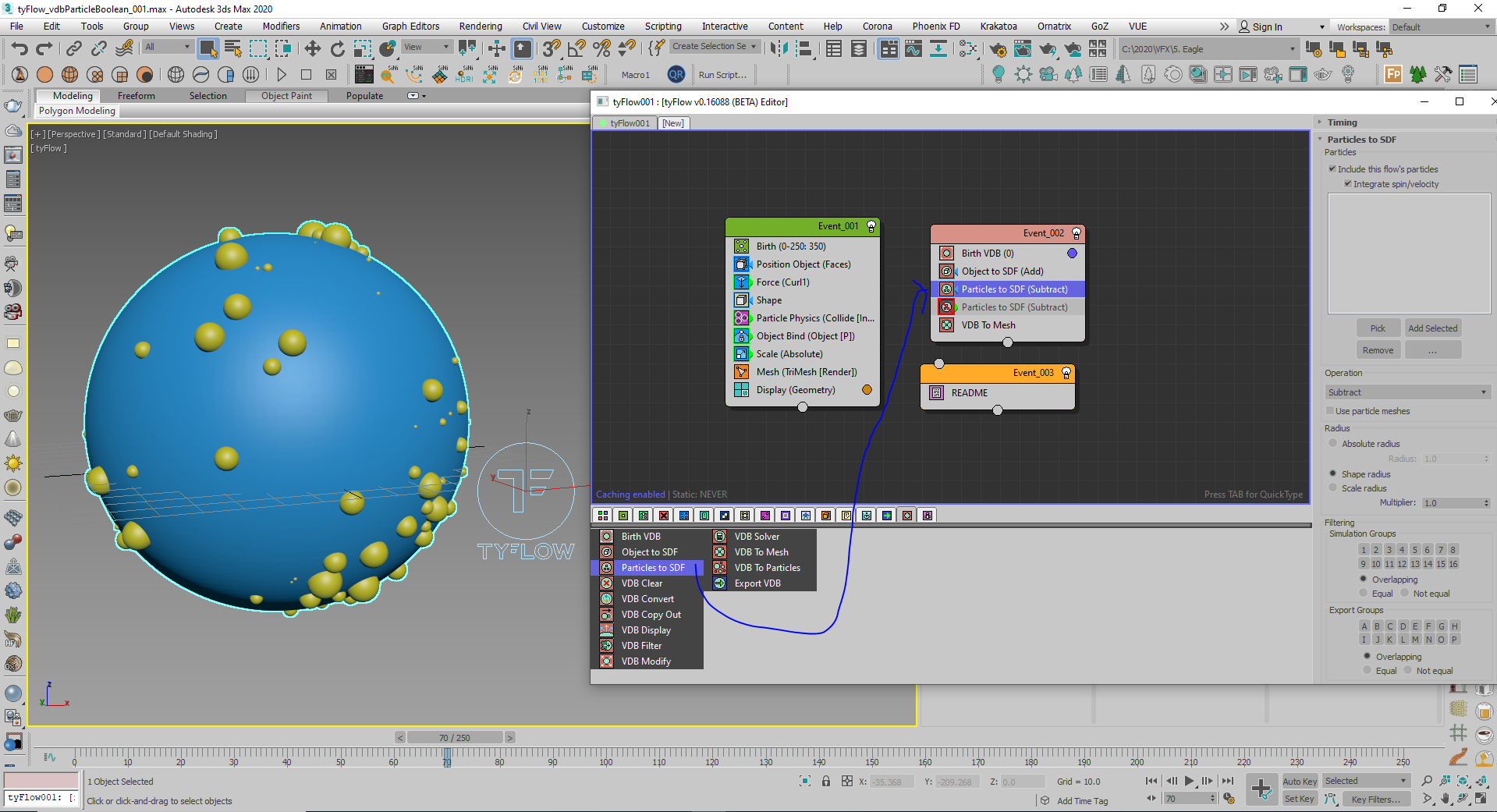Click the Redo arrow icon
The height and width of the screenshot is (812, 1497).
(x=44, y=48)
